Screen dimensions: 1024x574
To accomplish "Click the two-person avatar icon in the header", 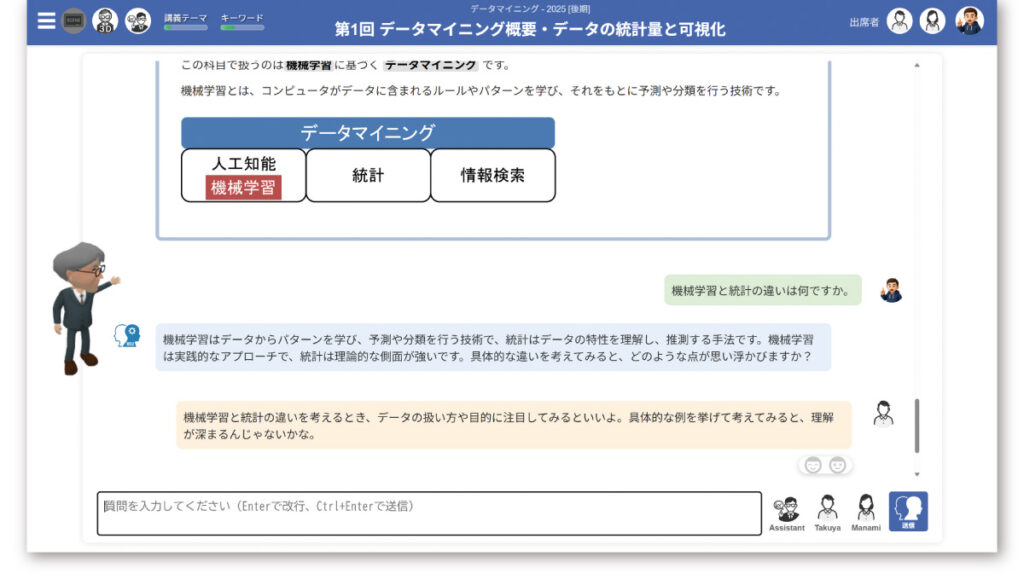I will [138, 21].
